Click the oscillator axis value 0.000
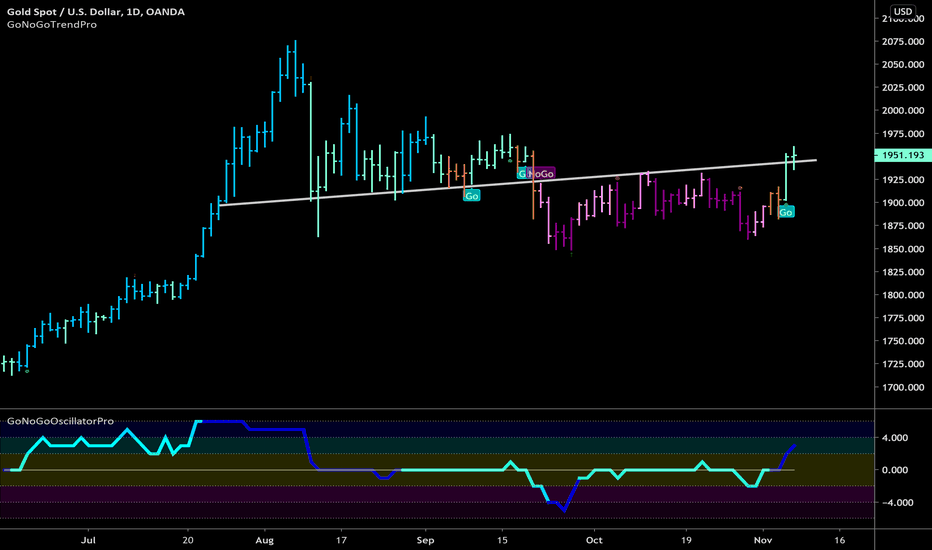 click(895, 470)
